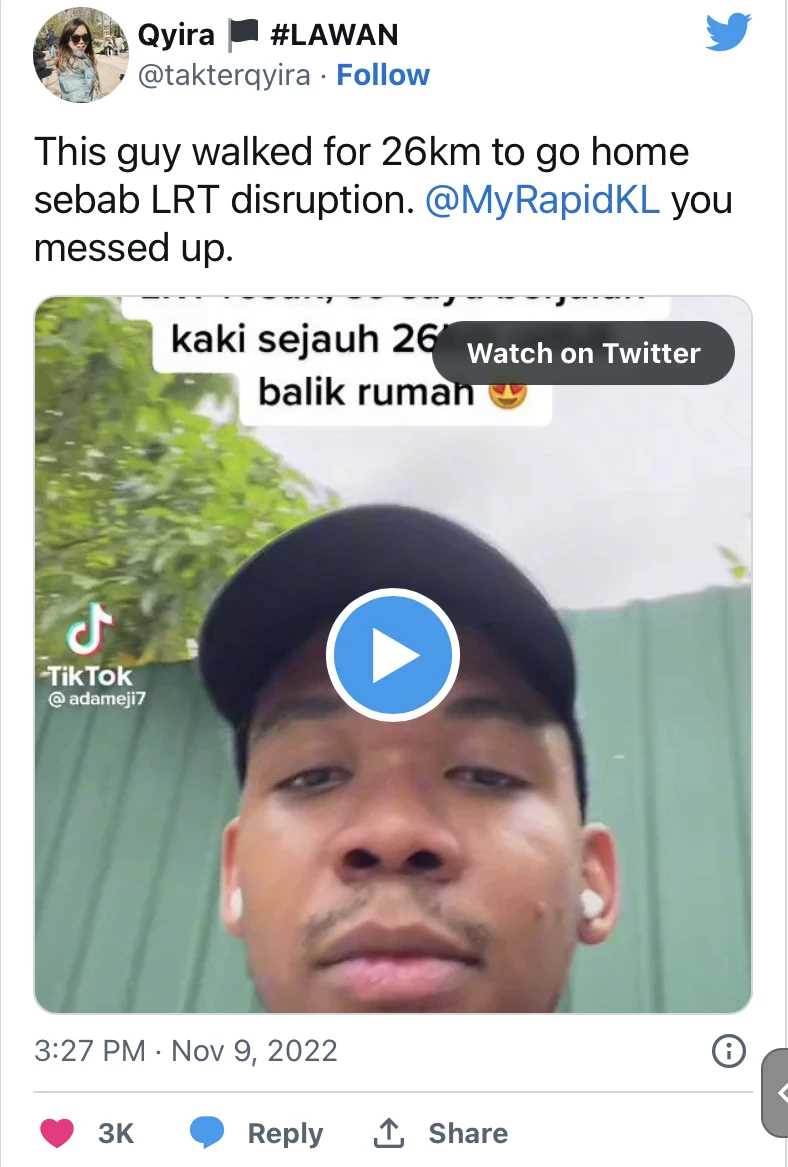
Task: Open the tweet timestamp 3:27 PM Nov 9, 2022
Action: click(186, 1051)
